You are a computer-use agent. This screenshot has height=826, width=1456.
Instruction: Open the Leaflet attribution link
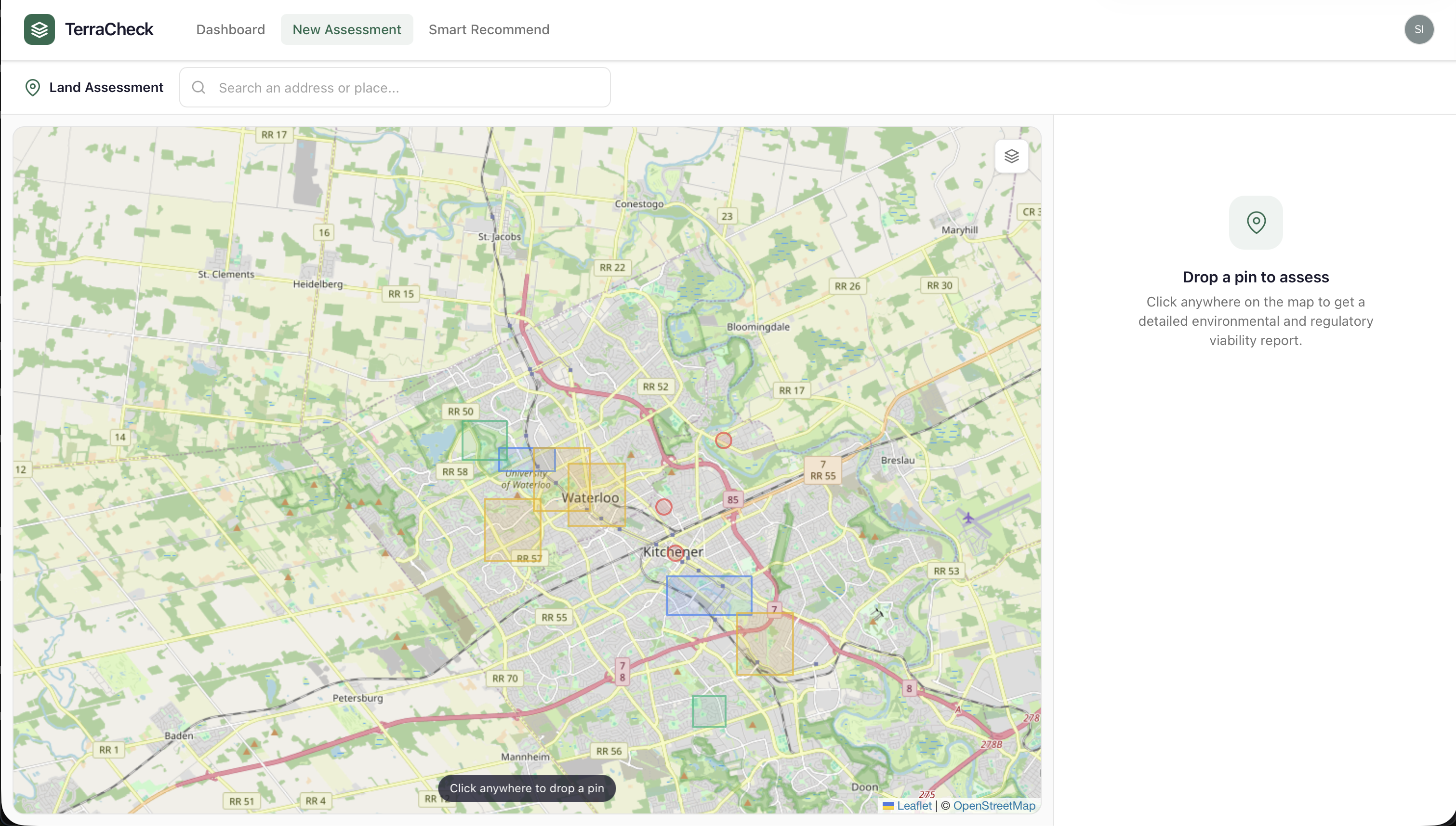coord(914,806)
